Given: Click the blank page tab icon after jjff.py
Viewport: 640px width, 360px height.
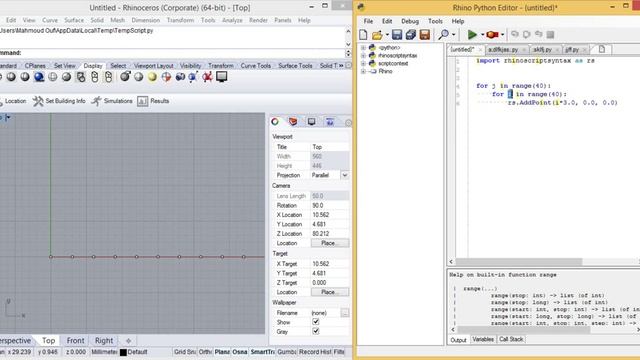Looking at the screenshot, I should [x=602, y=49].
